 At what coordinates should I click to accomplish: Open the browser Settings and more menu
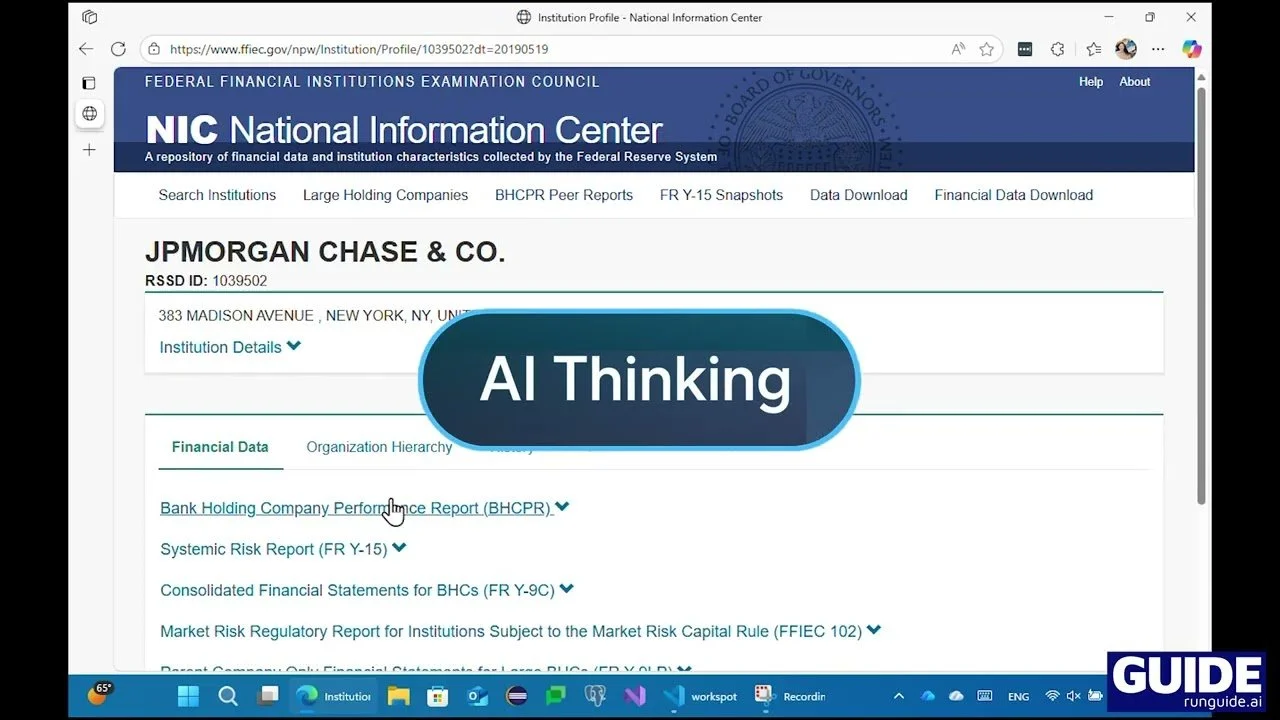pyautogui.click(x=1158, y=49)
